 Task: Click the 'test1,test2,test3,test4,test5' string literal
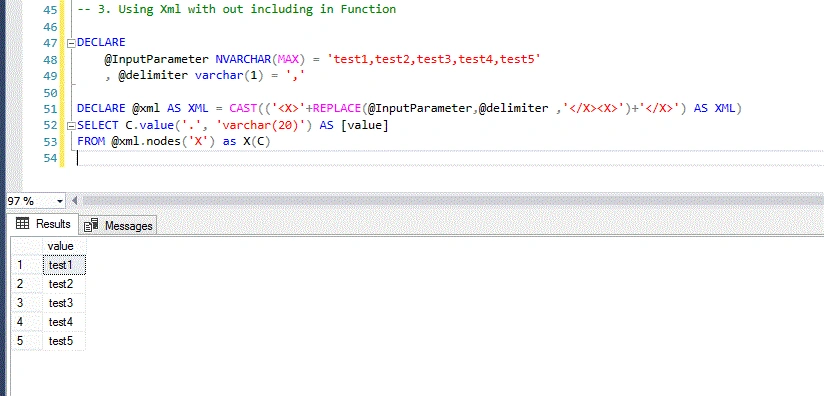click(434, 59)
